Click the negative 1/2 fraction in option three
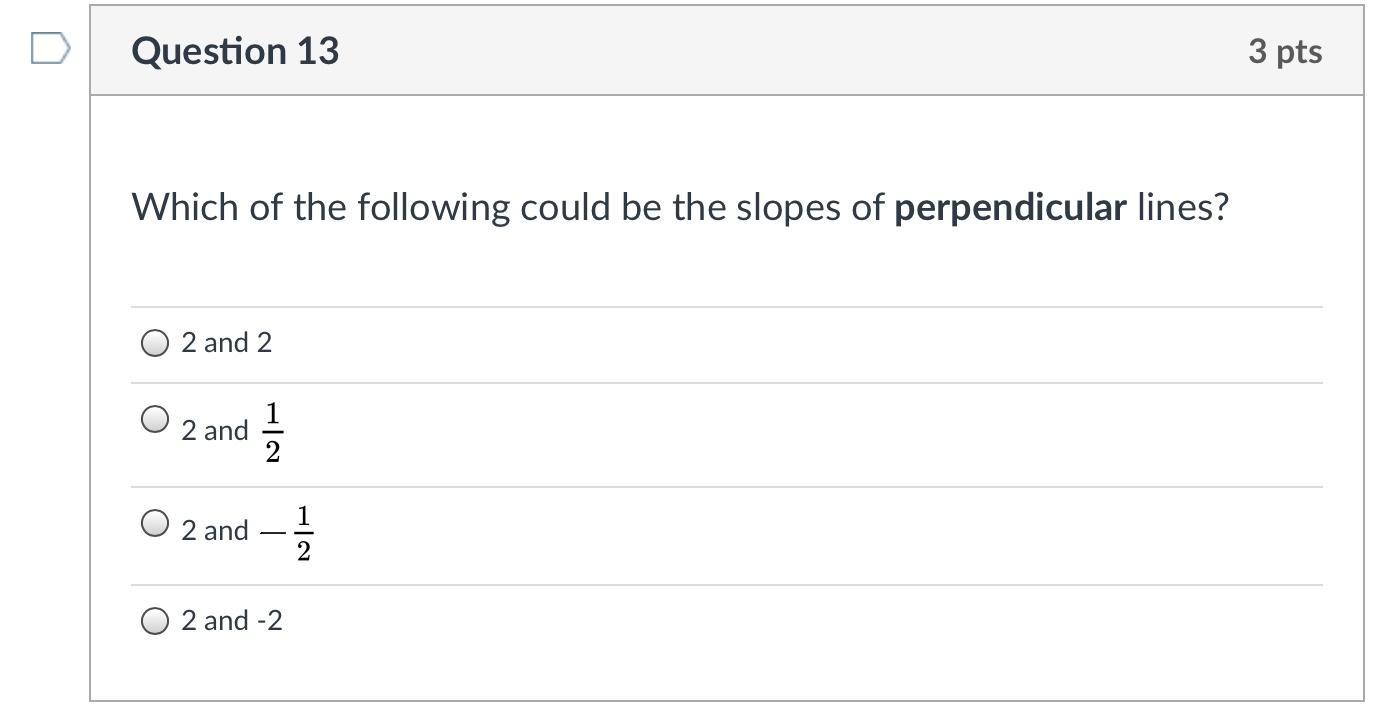The width and height of the screenshot is (1394, 721). click(x=304, y=533)
